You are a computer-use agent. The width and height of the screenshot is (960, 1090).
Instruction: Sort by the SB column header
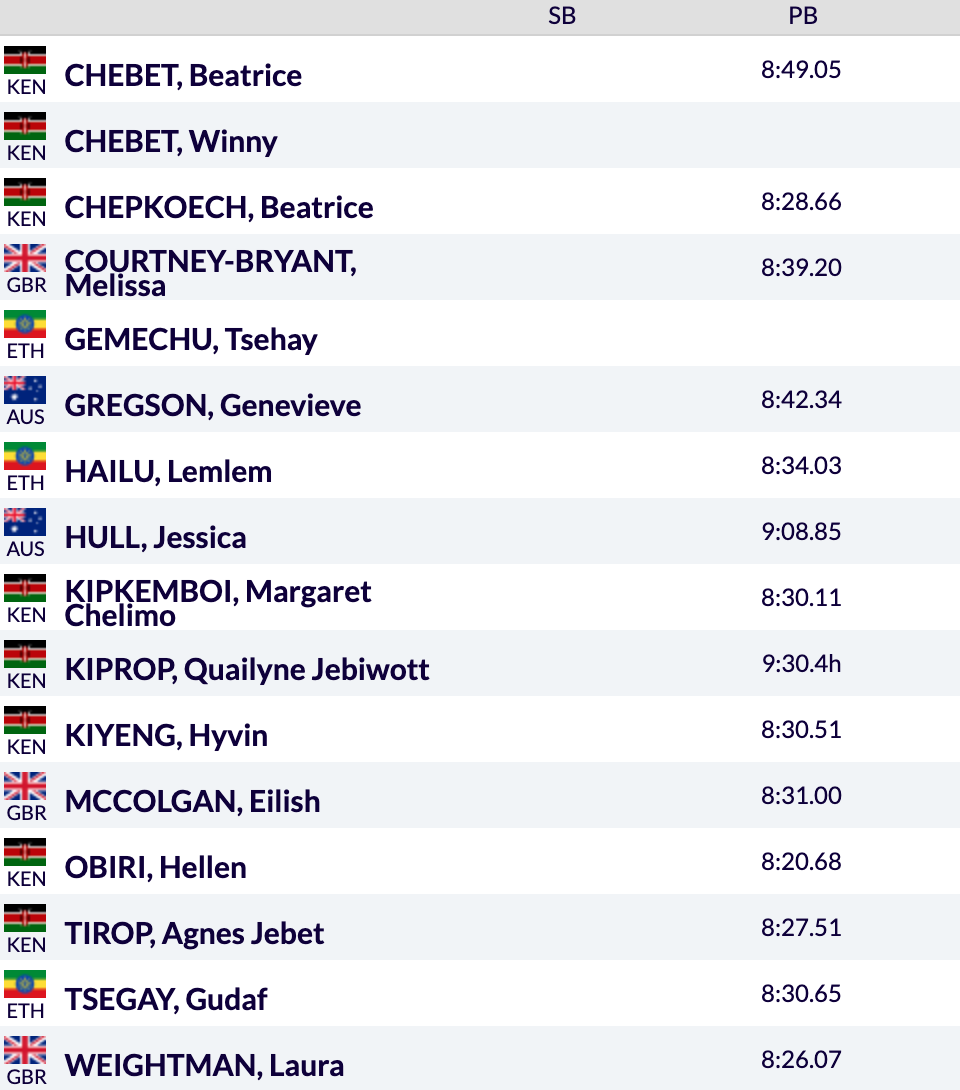562,16
